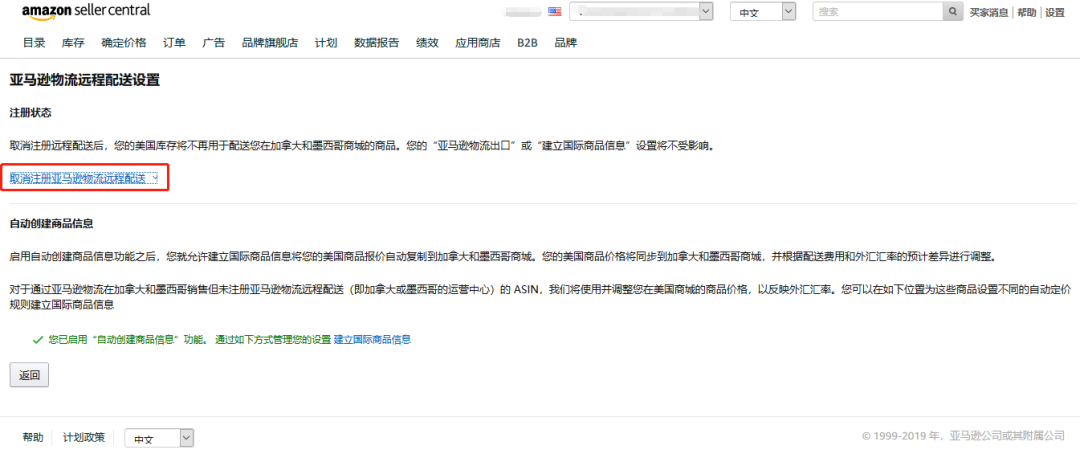Open the 应用商店 menu

(x=477, y=43)
